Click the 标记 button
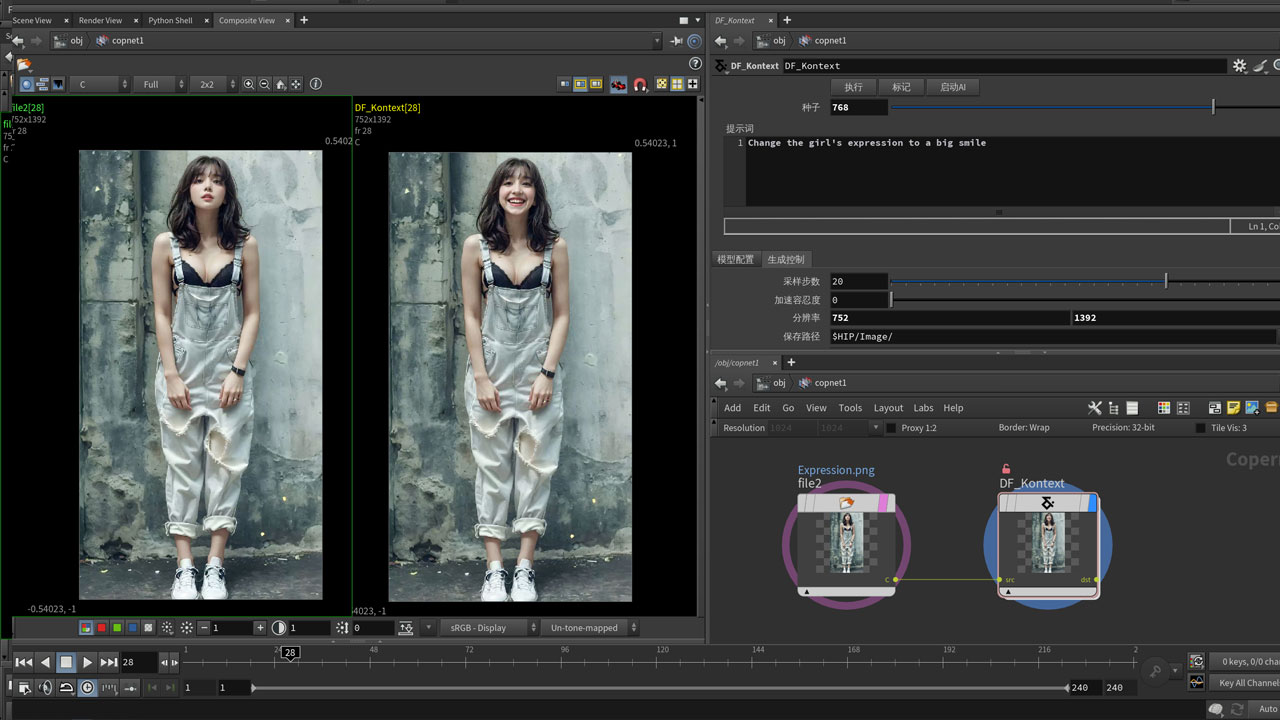1280x720 pixels. pos(901,87)
